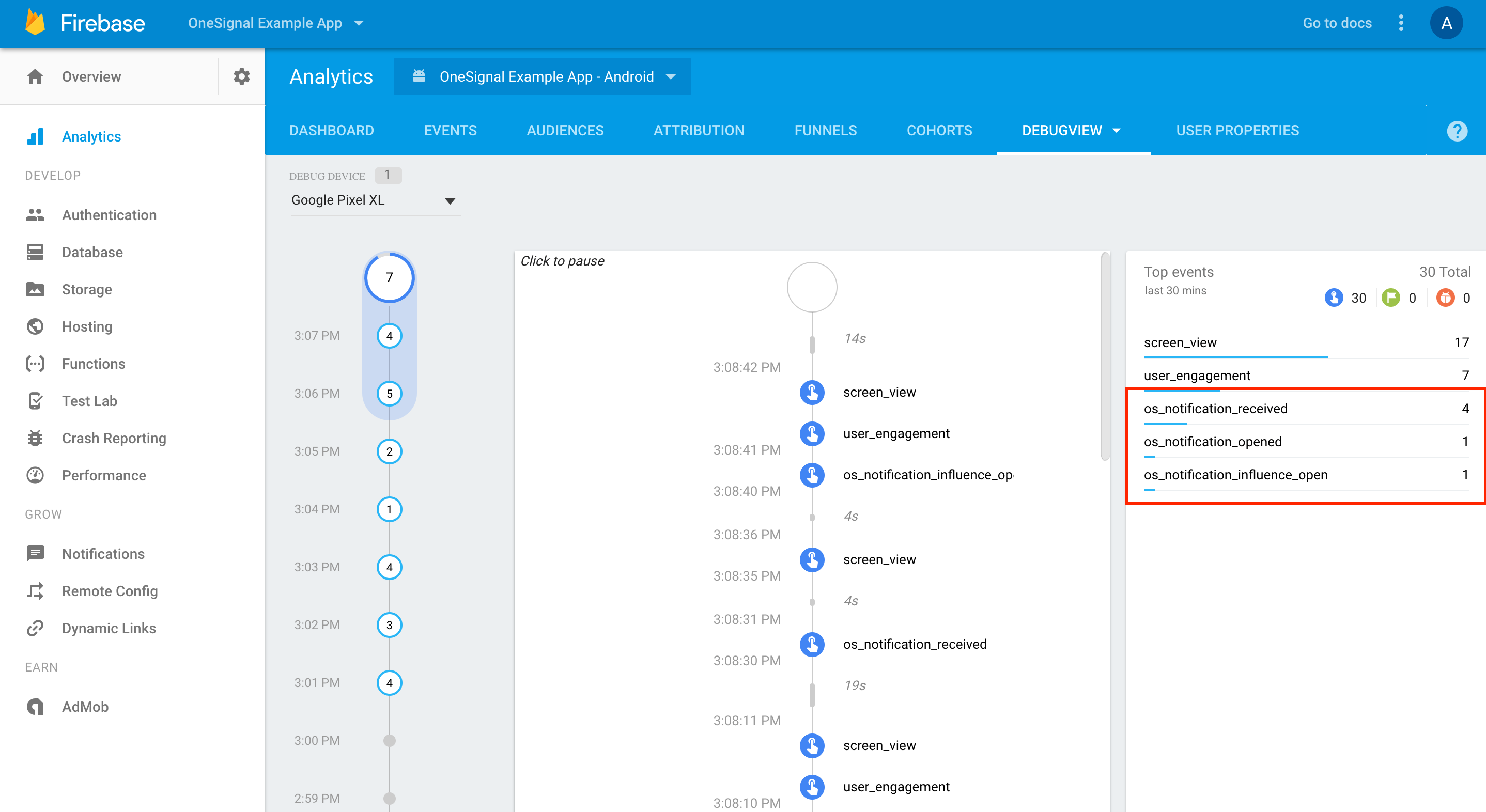Select the 3:02 PM minute marker
The width and height of the screenshot is (1486, 812).
(390, 625)
